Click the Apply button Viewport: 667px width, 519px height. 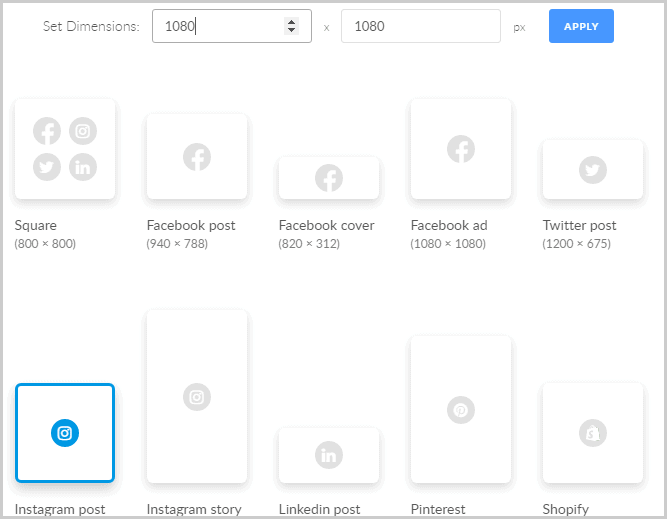580,26
